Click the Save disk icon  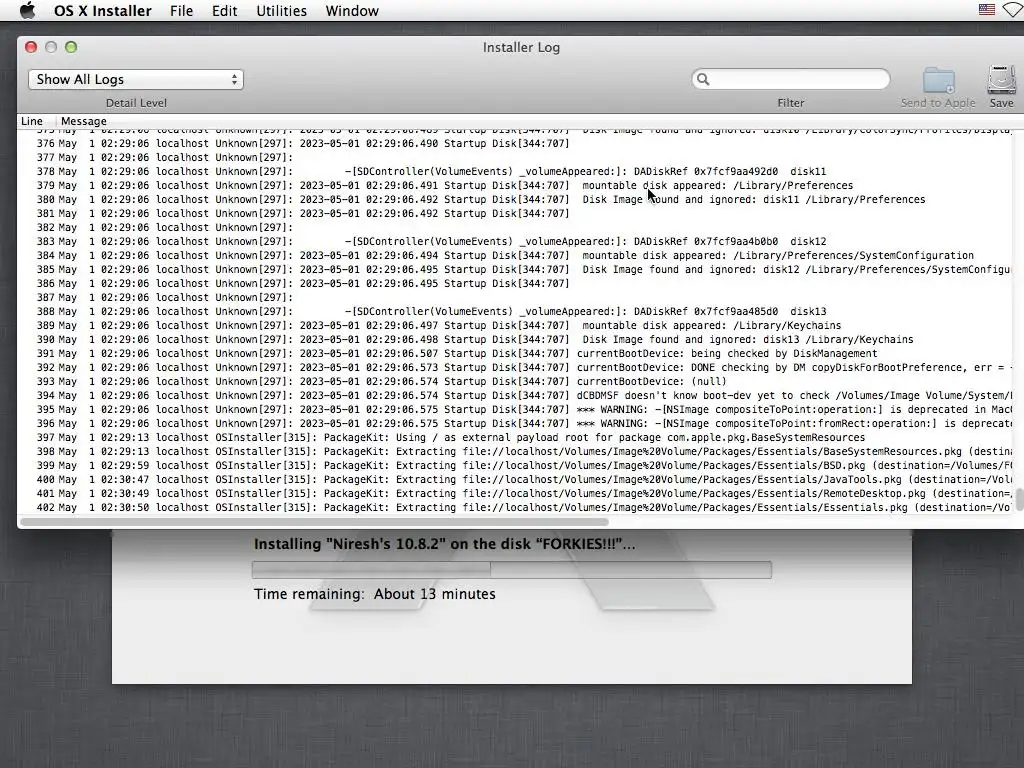[x=1001, y=80]
